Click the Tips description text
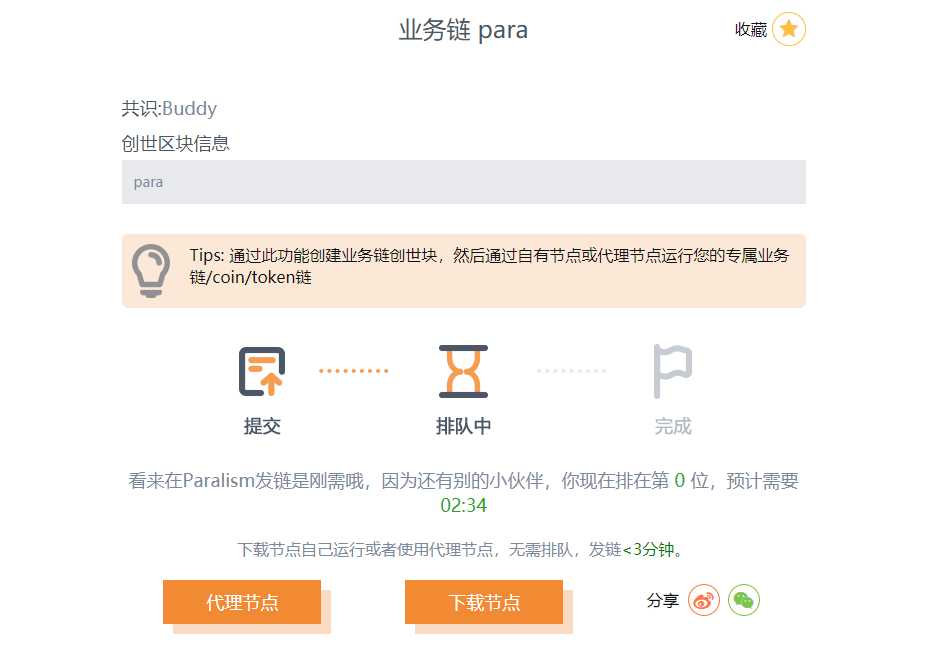The image size is (931, 667). (489, 266)
